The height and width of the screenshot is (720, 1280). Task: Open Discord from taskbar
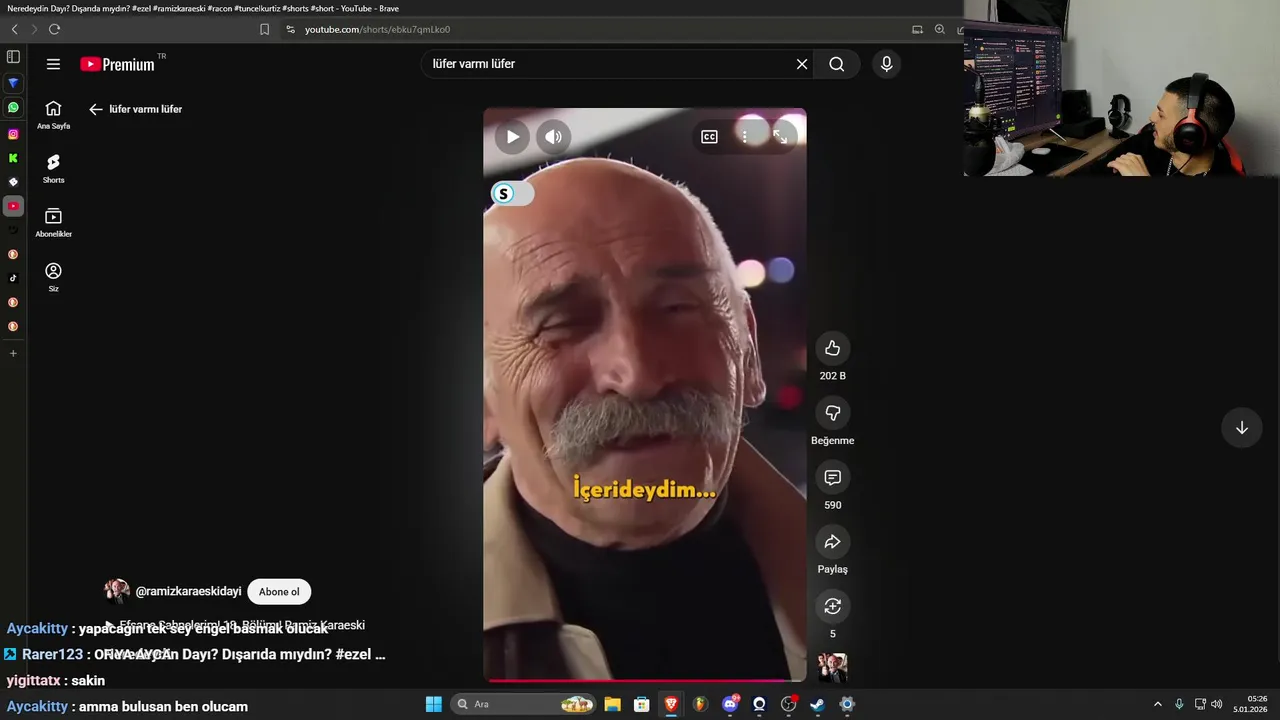(730, 704)
